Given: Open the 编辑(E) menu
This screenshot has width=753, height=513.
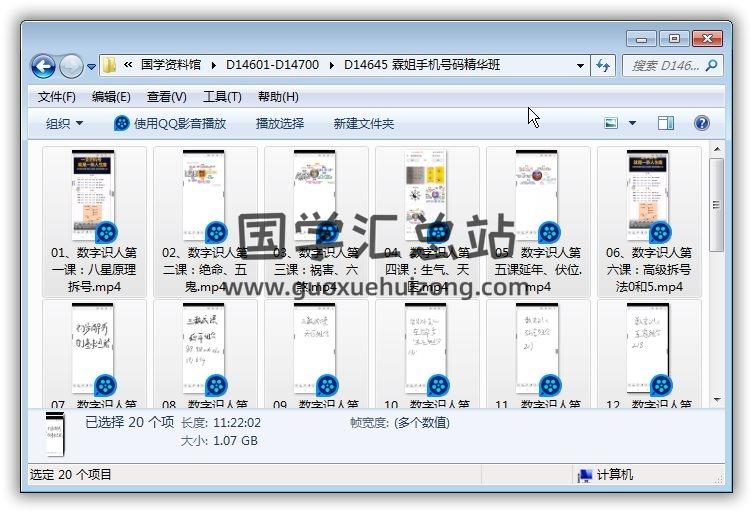Looking at the screenshot, I should pos(111,97).
